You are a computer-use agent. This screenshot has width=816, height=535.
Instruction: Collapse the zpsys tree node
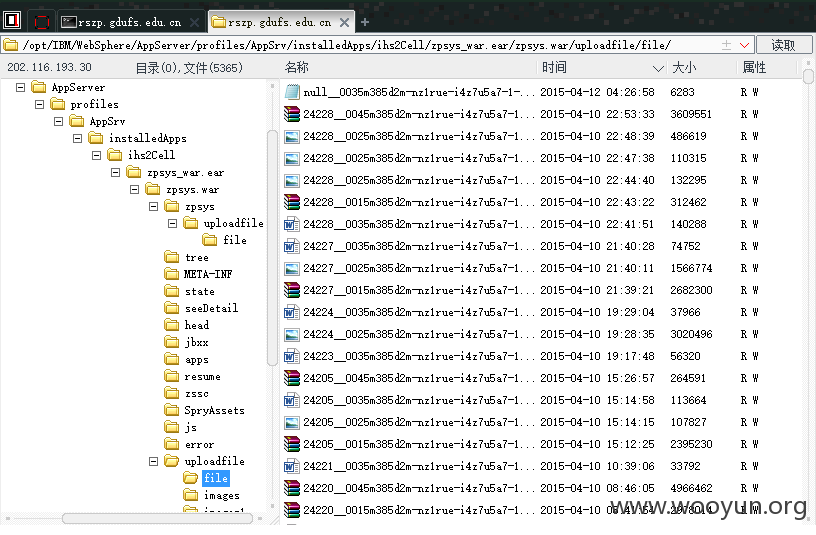(x=154, y=207)
